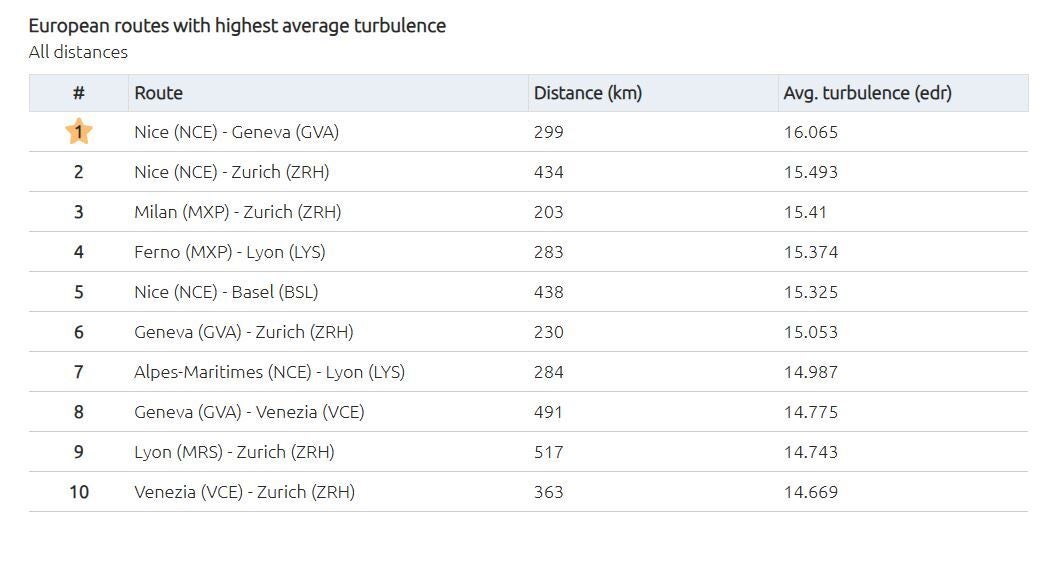Select the 517 distance cell
Screen dimensions: 1052x565
(548, 452)
